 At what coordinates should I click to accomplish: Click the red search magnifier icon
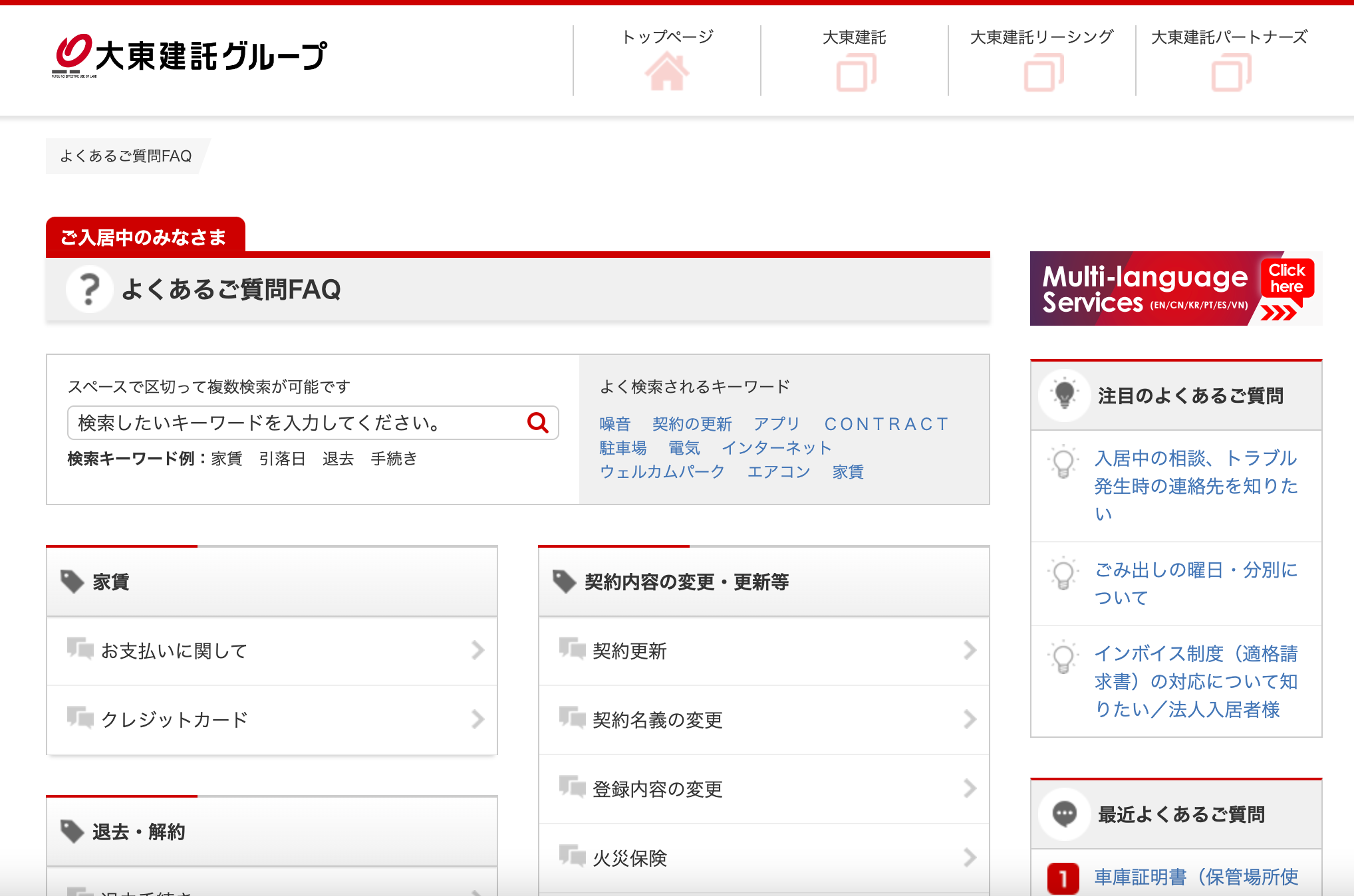(x=537, y=423)
